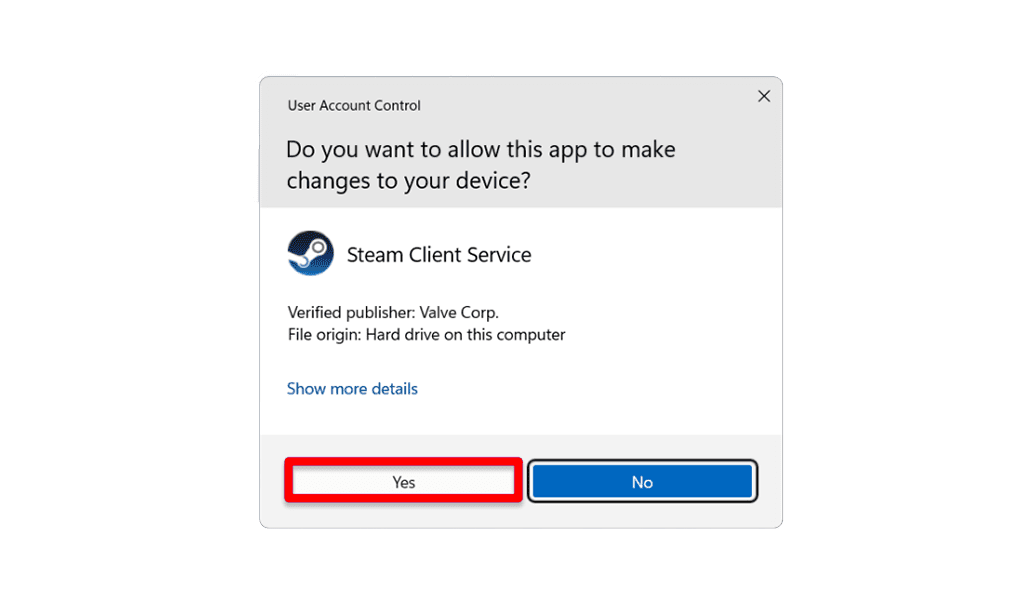The width and height of the screenshot is (1024, 614).
Task: Click the X icon in the dialog corner
Action: coord(763,96)
